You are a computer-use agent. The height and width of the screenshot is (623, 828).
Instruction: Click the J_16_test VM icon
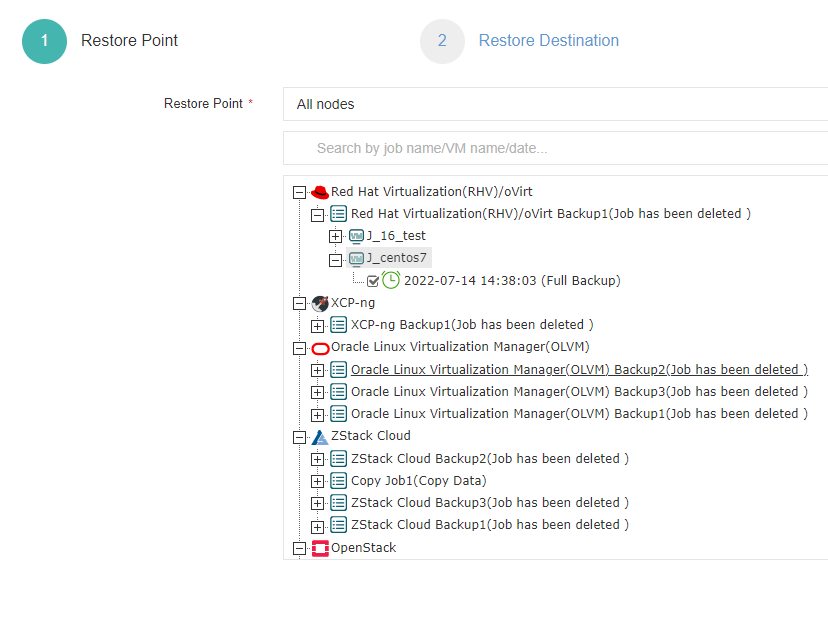pyautogui.click(x=356, y=236)
